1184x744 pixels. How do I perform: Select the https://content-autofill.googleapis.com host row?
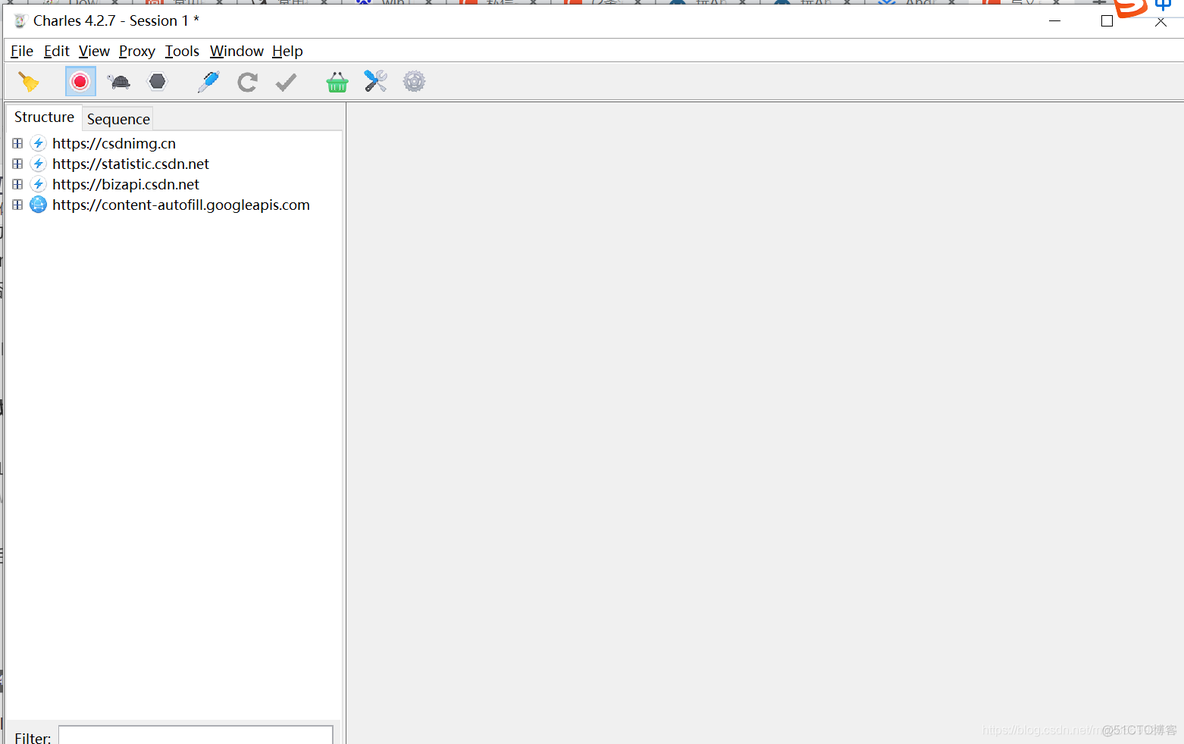[181, 205]
